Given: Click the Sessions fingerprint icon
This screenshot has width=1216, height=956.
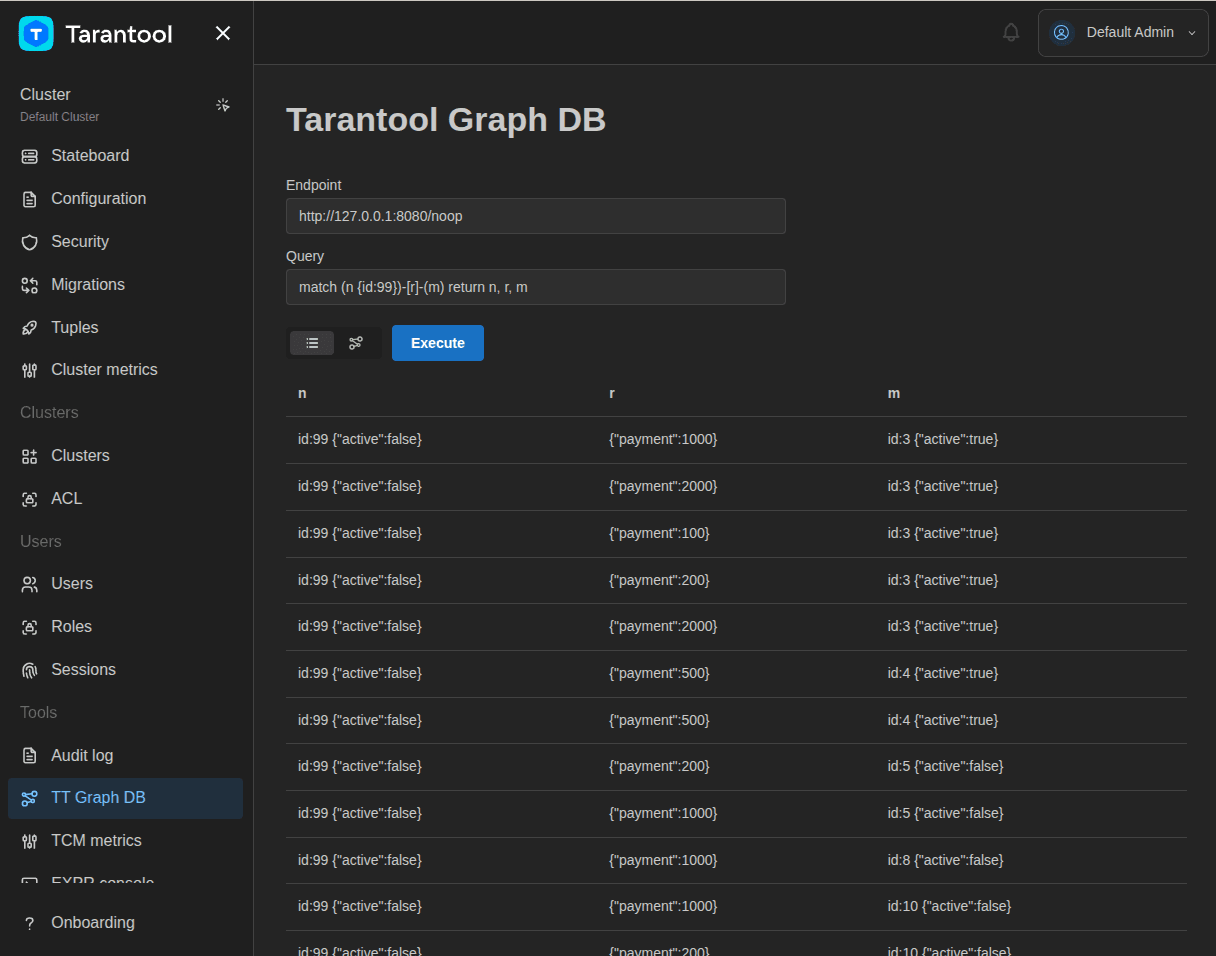Looking at the screenshot, I should 30,670.
